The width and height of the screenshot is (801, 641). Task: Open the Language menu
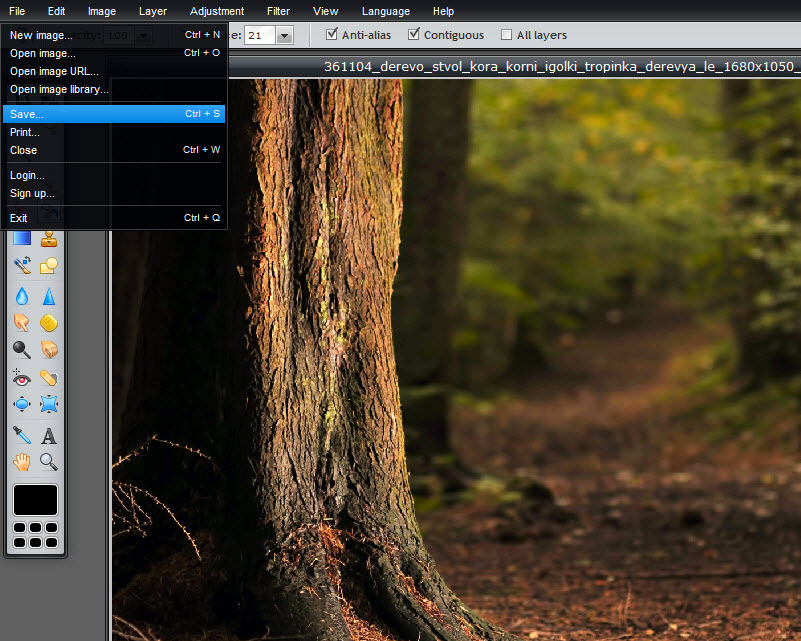386,11
